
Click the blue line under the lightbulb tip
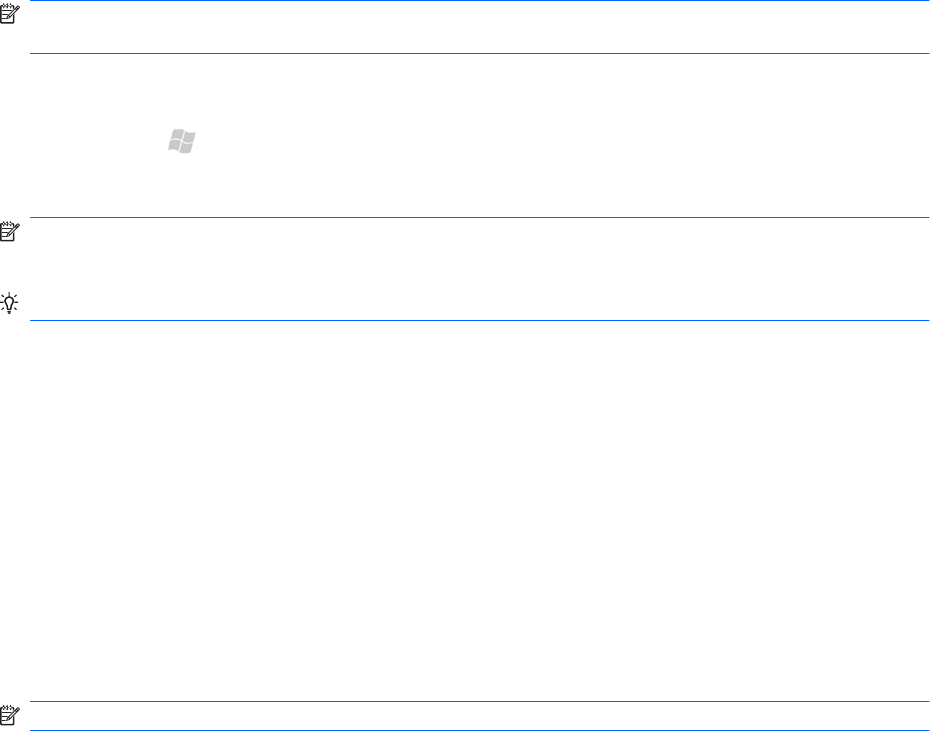pyautogui.click(x=480, y=321)
